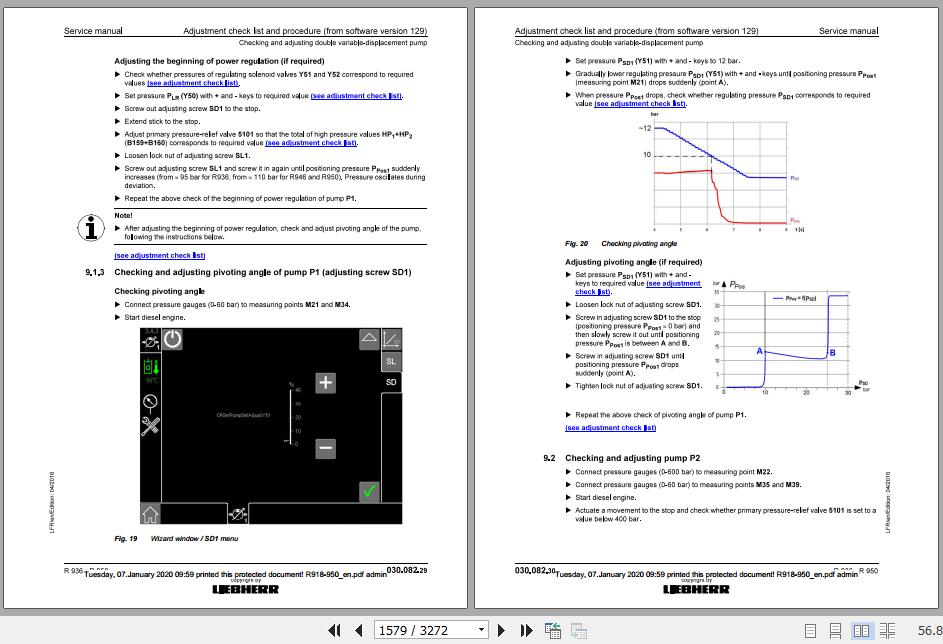Screen dimensions: 943x644
Task: Click the go-to-previous-view icon in bottom toolbar
Action: (553, 630)
